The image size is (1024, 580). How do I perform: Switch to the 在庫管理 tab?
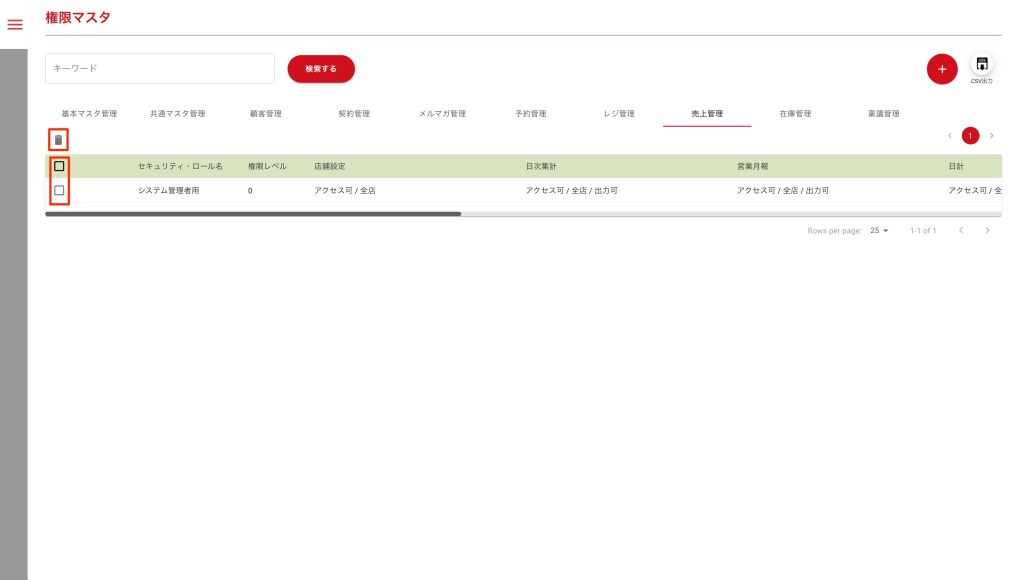(795, 114)
